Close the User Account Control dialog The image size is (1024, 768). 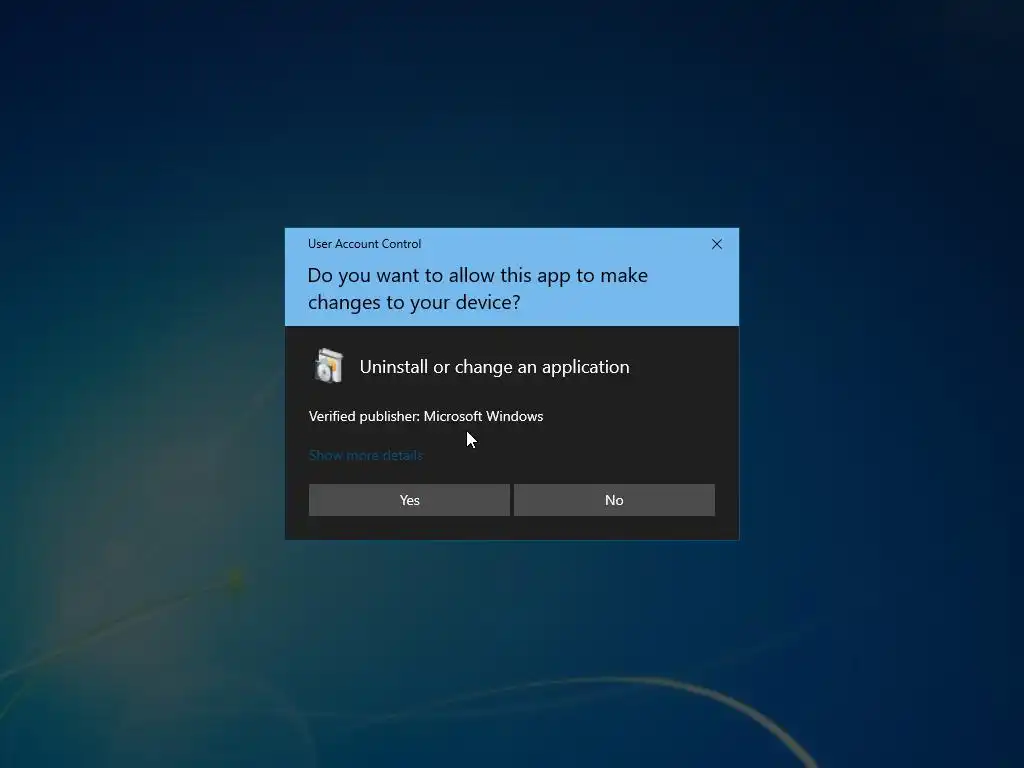(716, 244)
